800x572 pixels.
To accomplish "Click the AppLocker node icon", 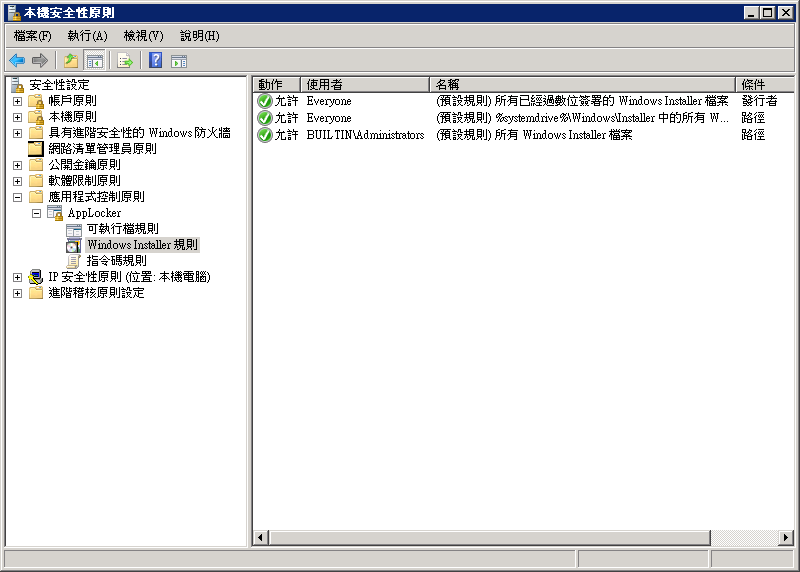I will click(x=55, y=213).
